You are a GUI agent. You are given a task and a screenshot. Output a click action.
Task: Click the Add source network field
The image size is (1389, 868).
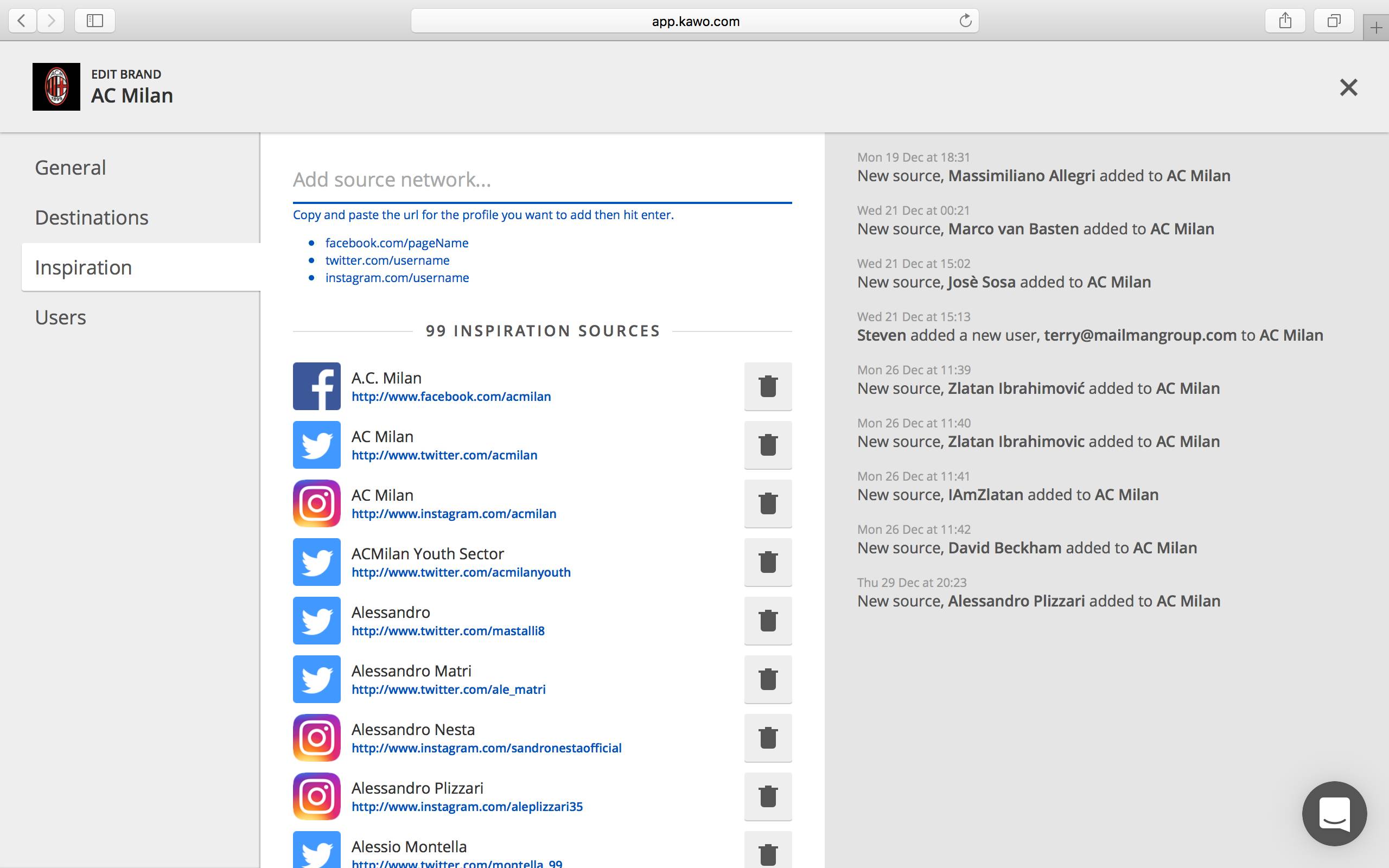point(542,180)
